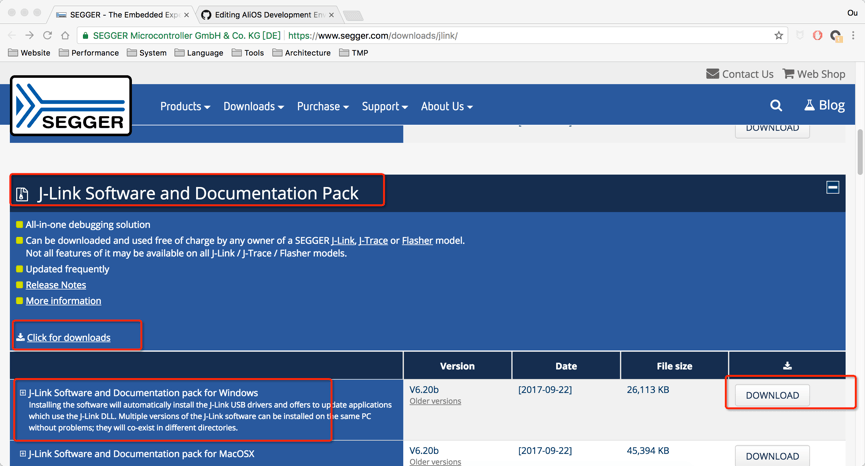865x466 pixels.
Task: Click the document icon beside section heading
Action: tap(22, 194)
